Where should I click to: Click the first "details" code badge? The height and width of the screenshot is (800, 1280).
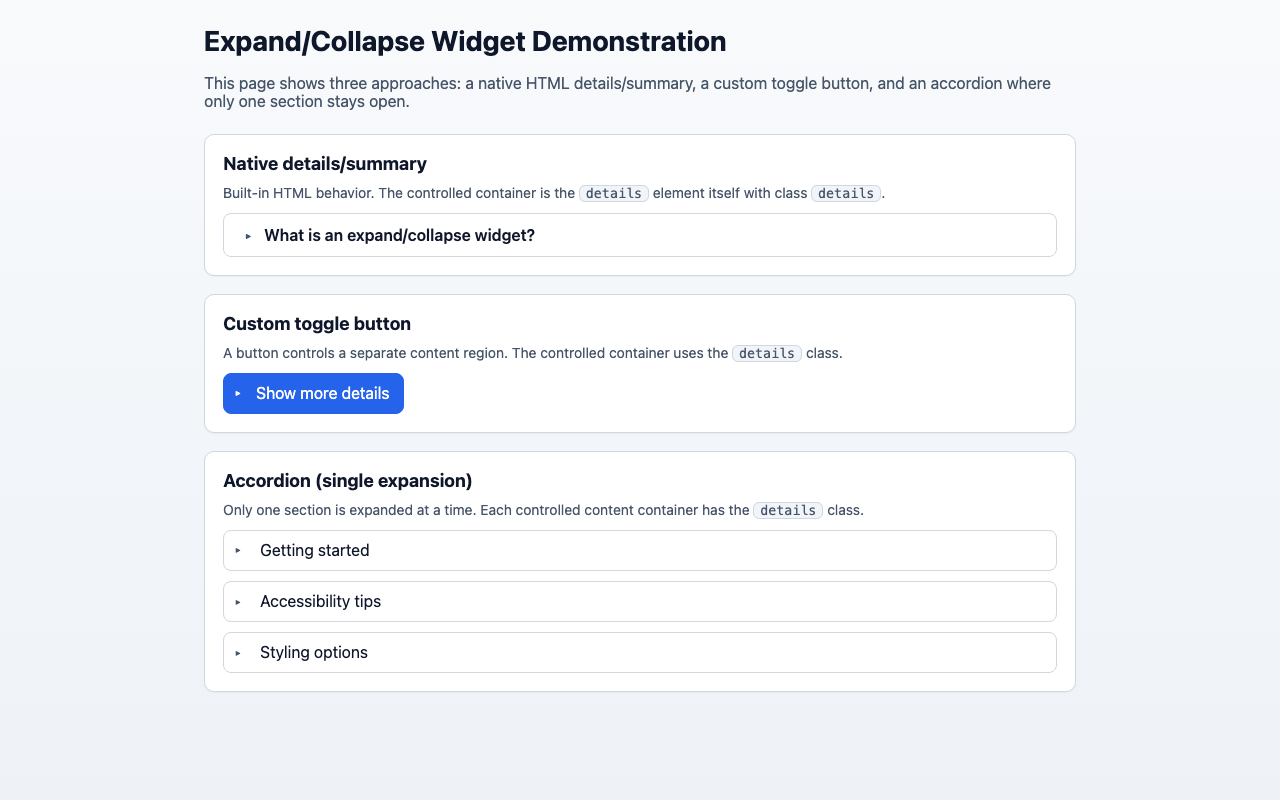pyautogui.click(x=613, y=193)
